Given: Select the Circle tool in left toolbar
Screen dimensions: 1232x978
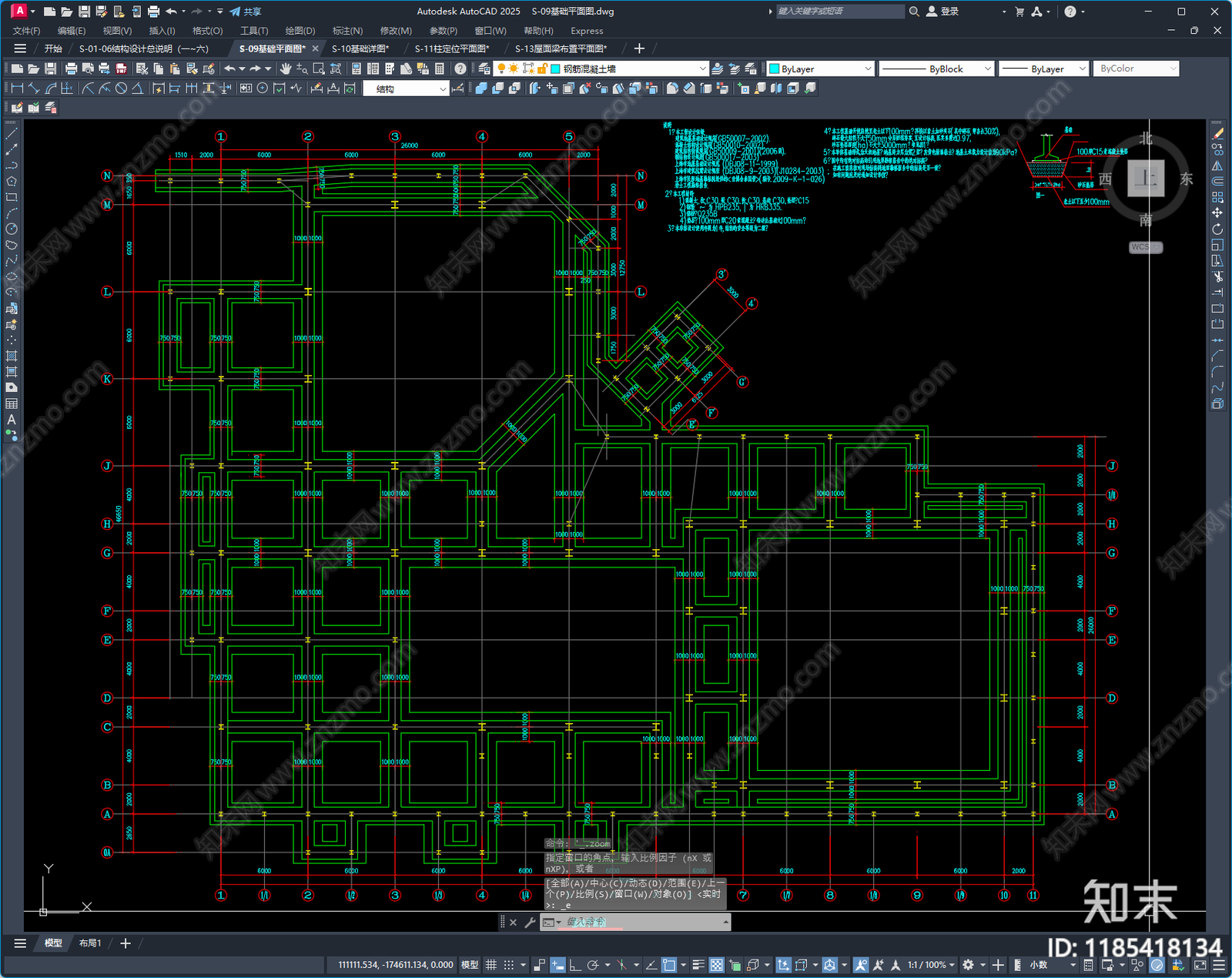Looking at the screenshot, I should [12, 229].
